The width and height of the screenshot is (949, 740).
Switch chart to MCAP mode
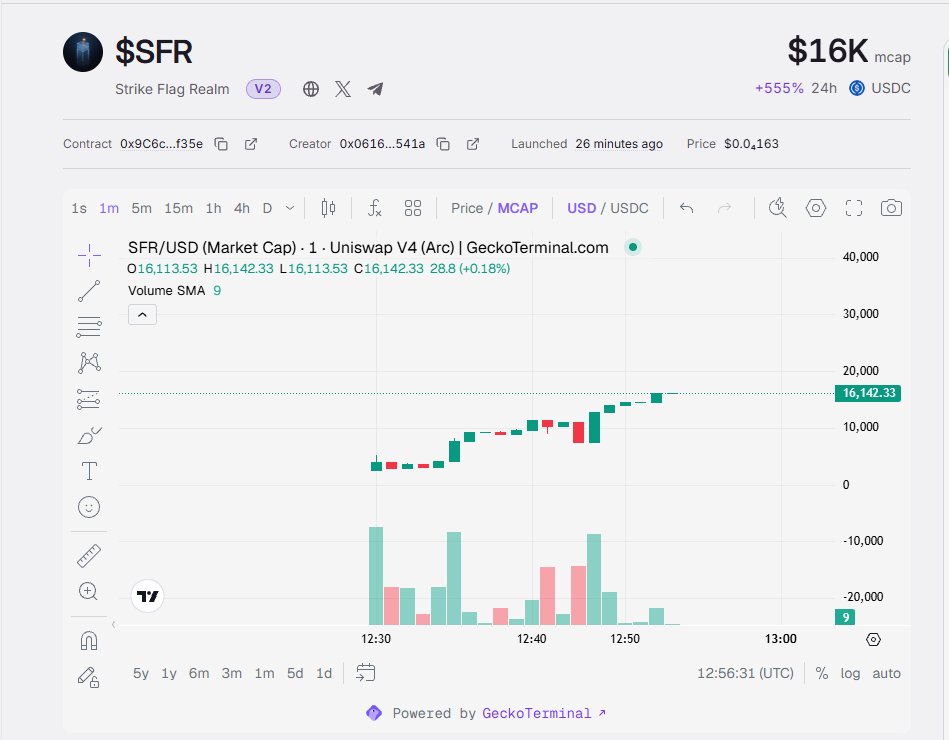tap(517, 208)
